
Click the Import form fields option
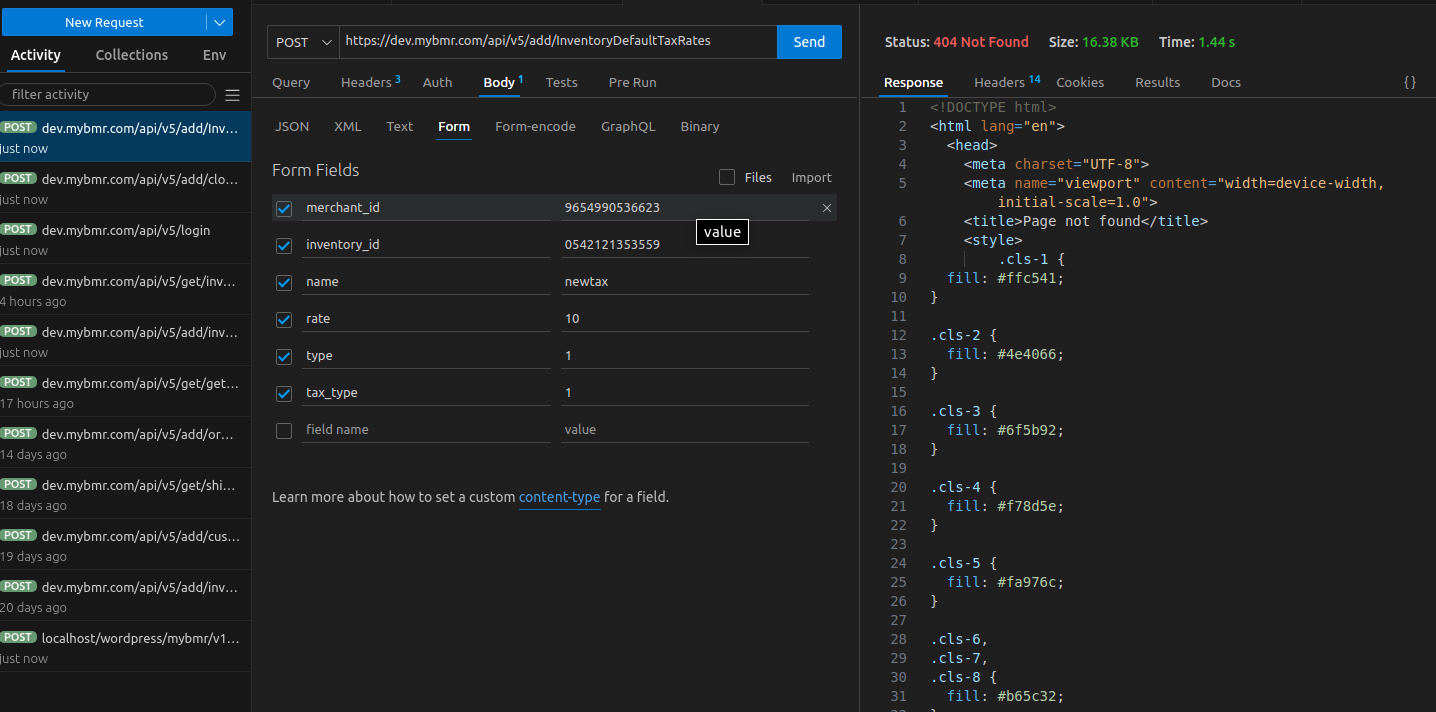[x=811, y=177]
